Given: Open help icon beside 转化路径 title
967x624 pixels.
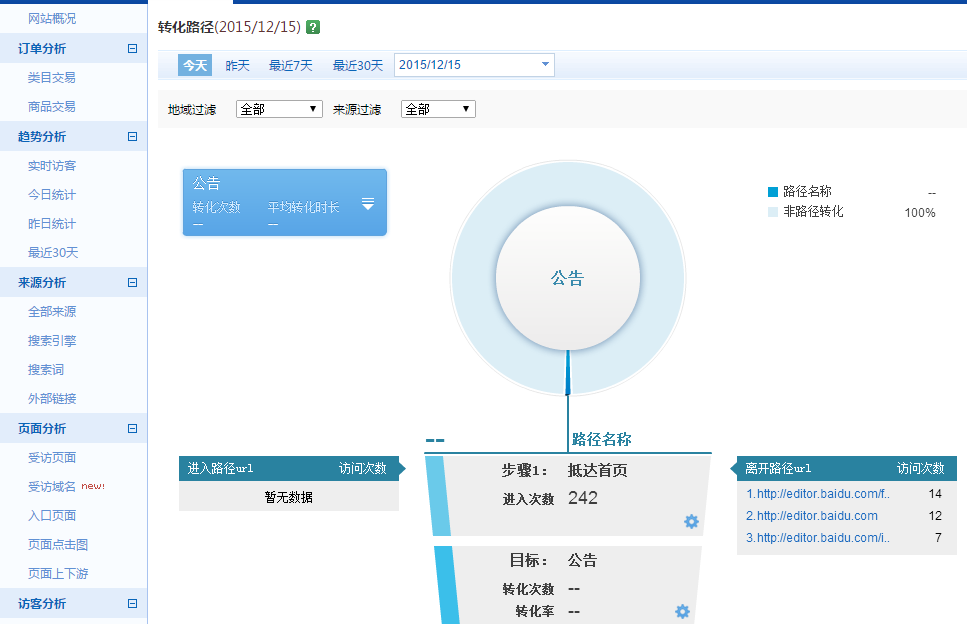Looking at the screenshot, I should [314, 27].
